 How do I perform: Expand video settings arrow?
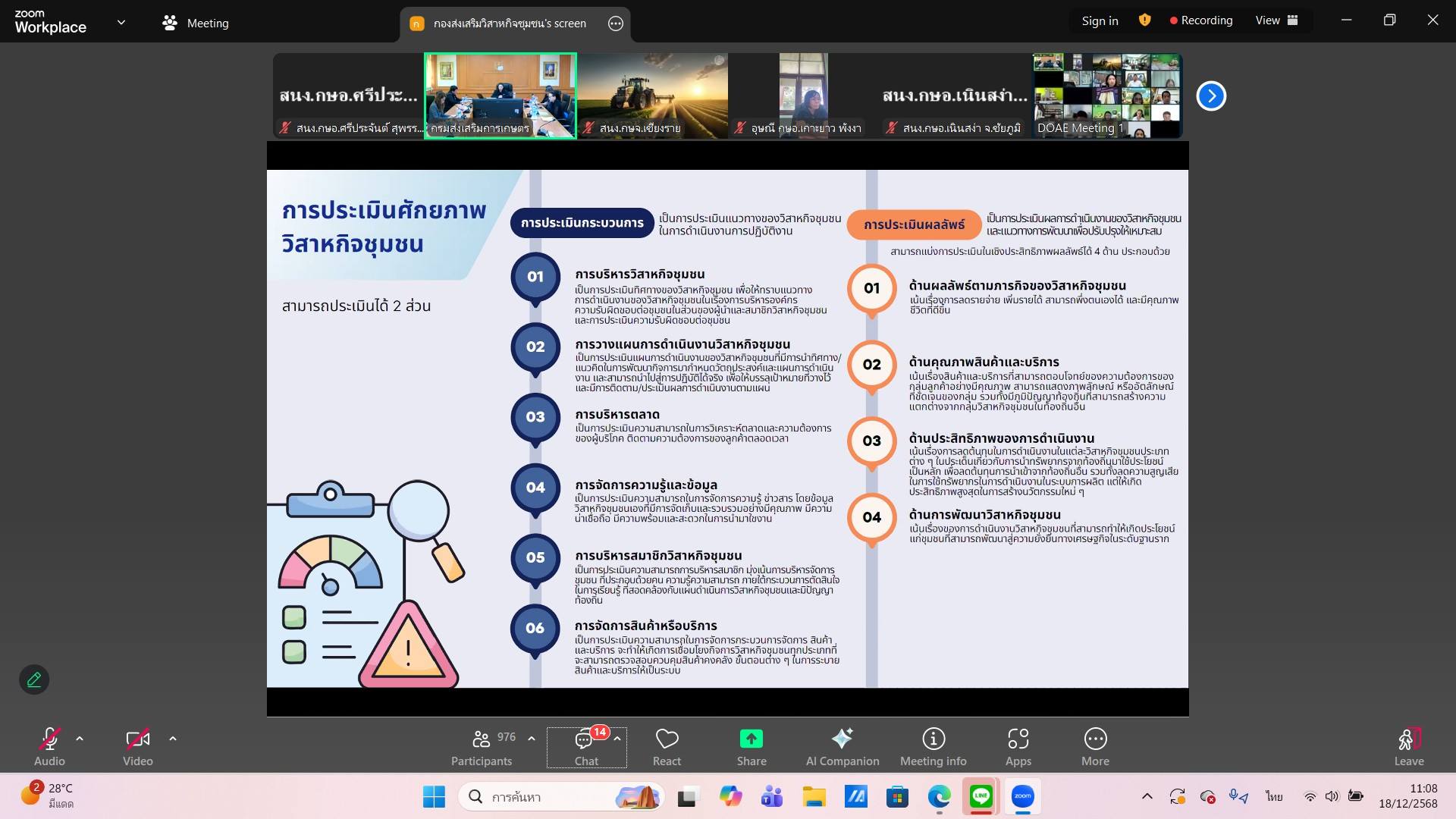[x=173, y=739]
